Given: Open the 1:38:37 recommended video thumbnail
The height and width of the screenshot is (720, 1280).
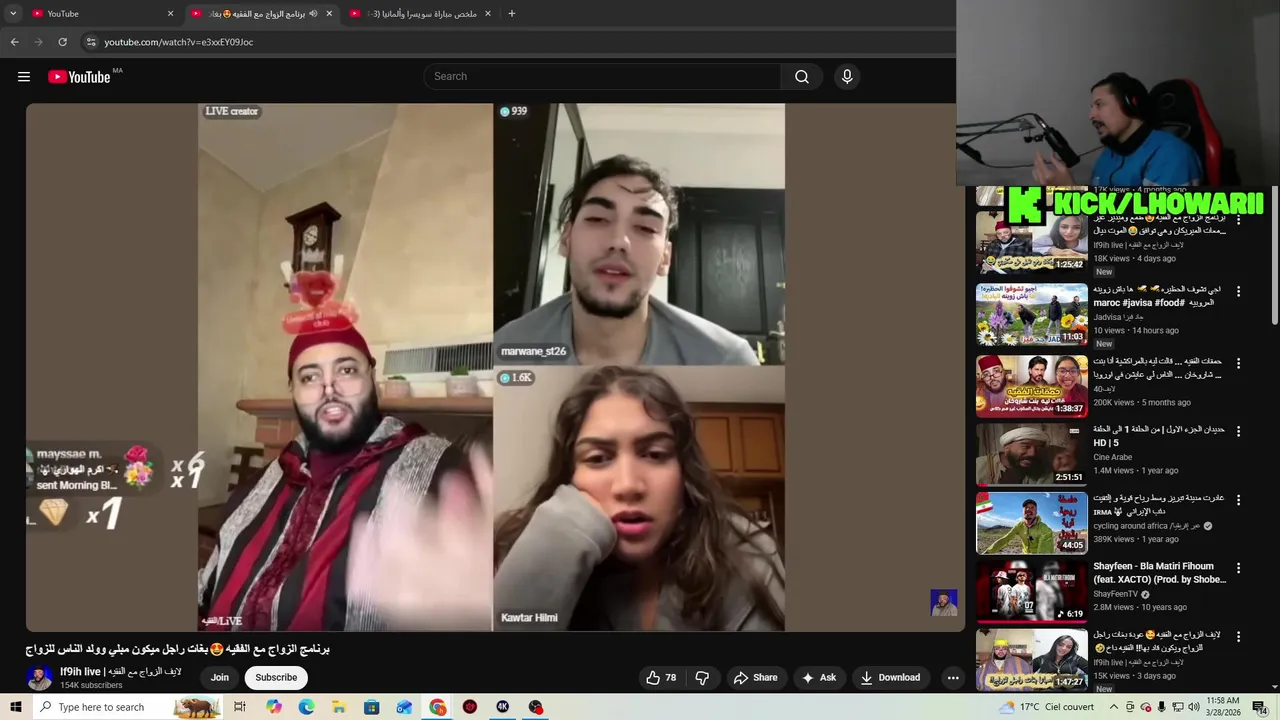Looking at the screenshot, I should click(x=1031, y=385).
